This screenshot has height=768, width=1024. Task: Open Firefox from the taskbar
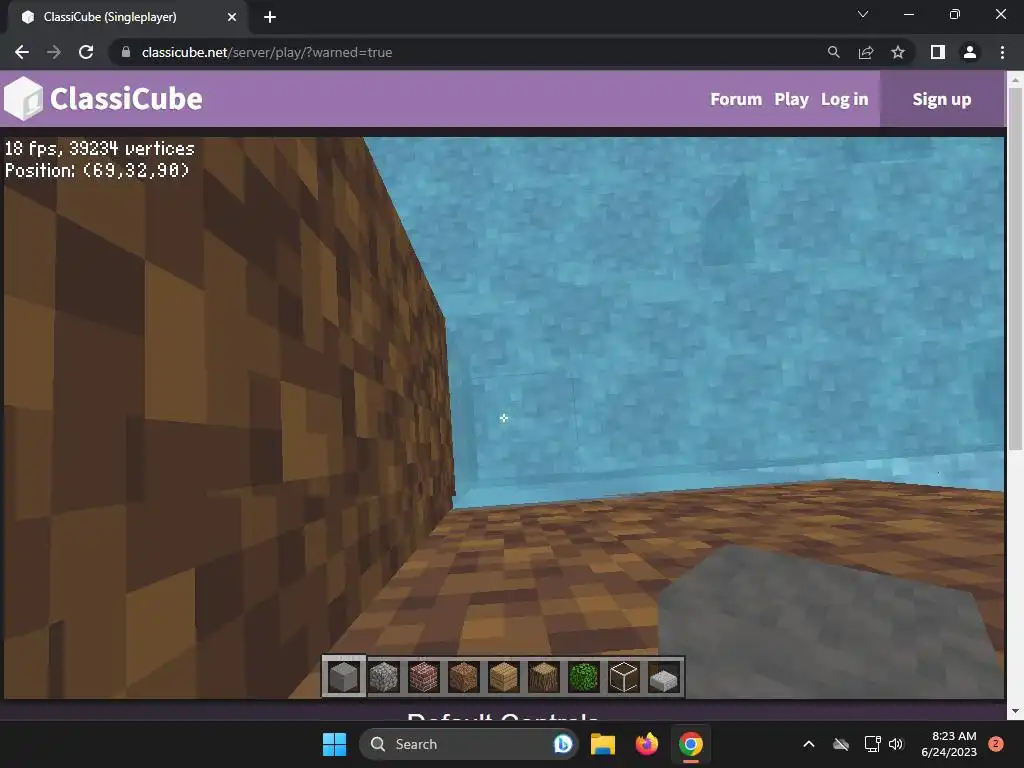pos(647,744)
